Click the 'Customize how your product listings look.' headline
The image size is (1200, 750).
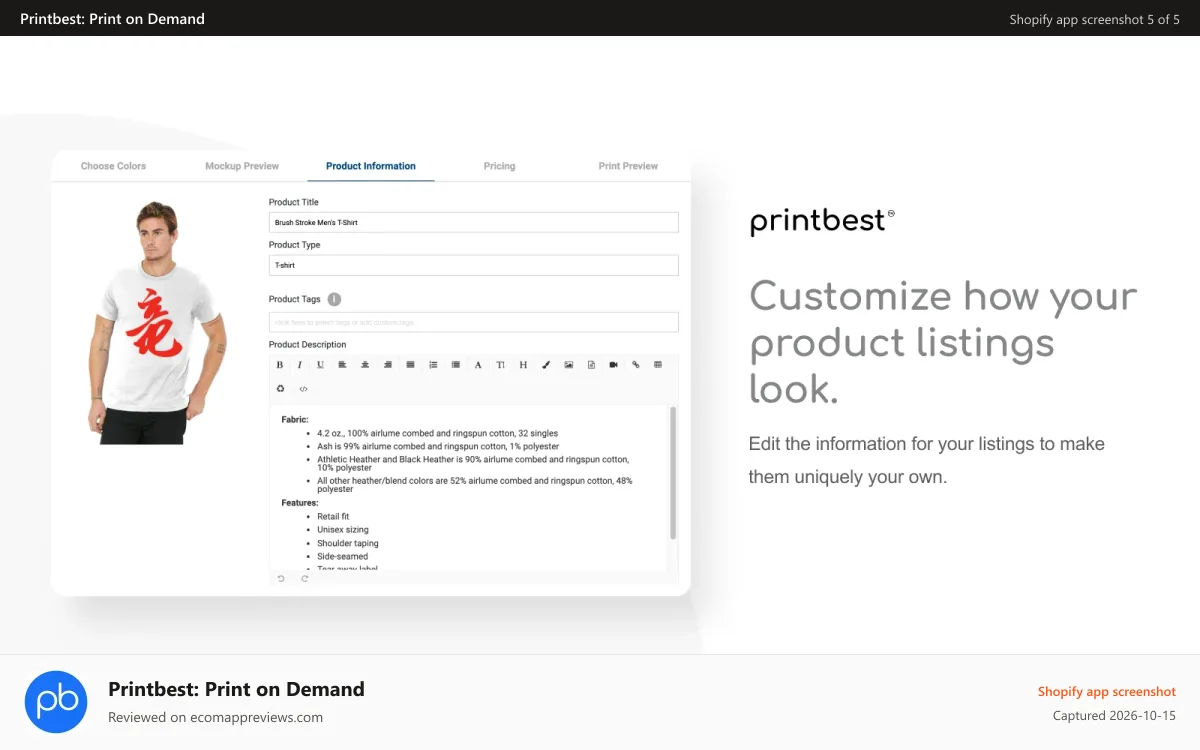(943, 343)
